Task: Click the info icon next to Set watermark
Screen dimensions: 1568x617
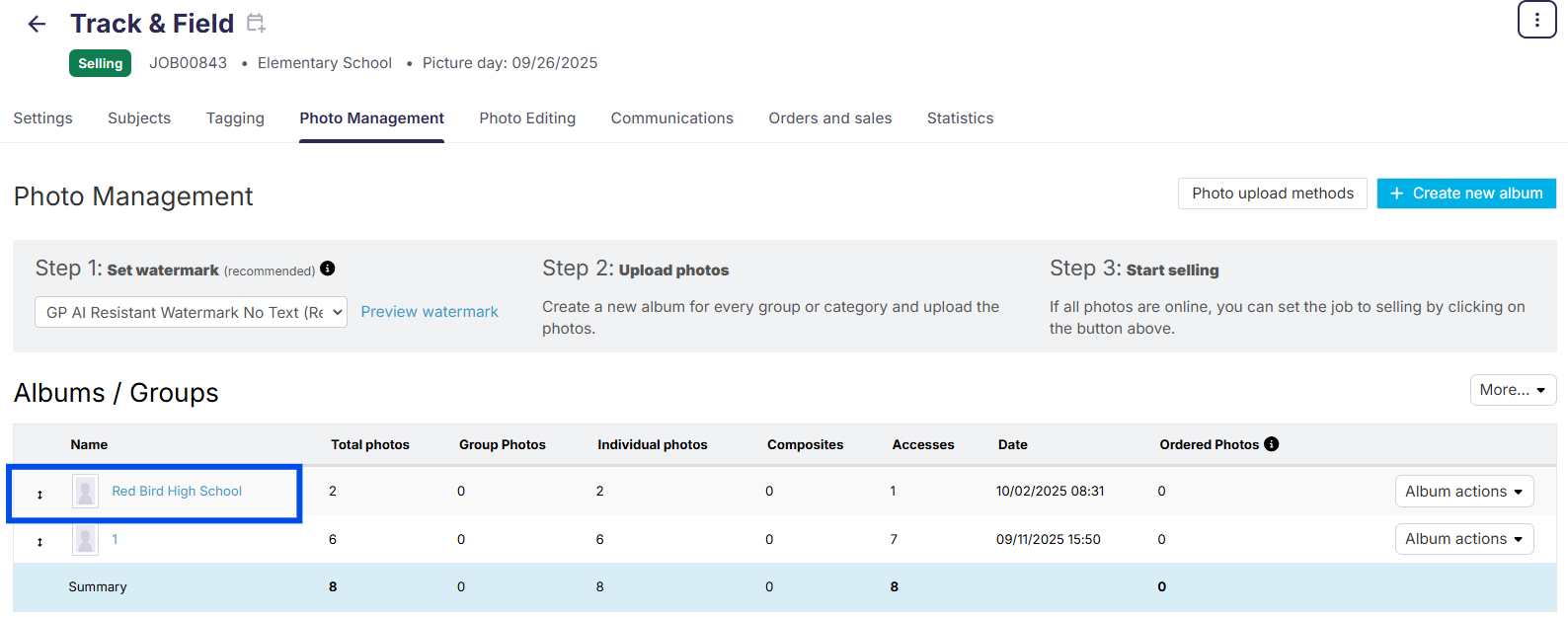Action: 328,269
